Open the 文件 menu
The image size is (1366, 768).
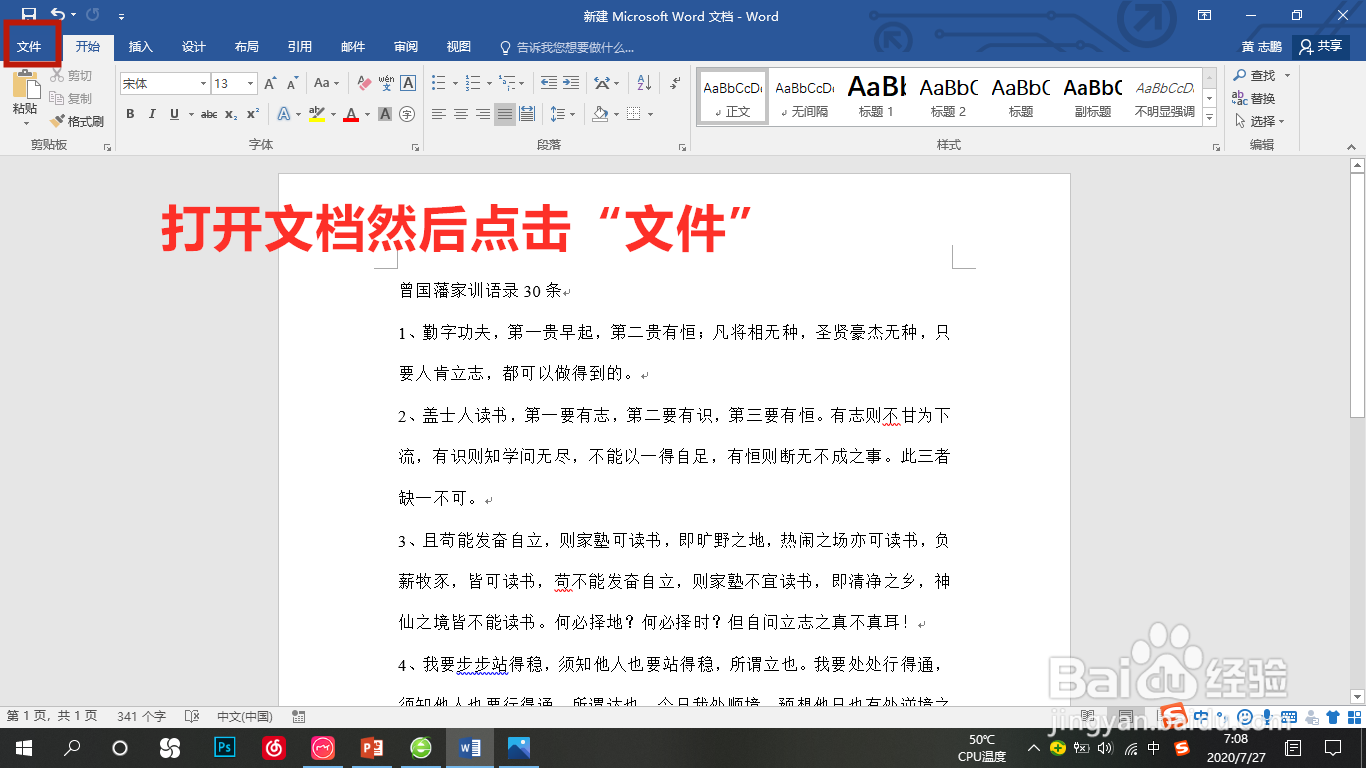tap(31, 46)
